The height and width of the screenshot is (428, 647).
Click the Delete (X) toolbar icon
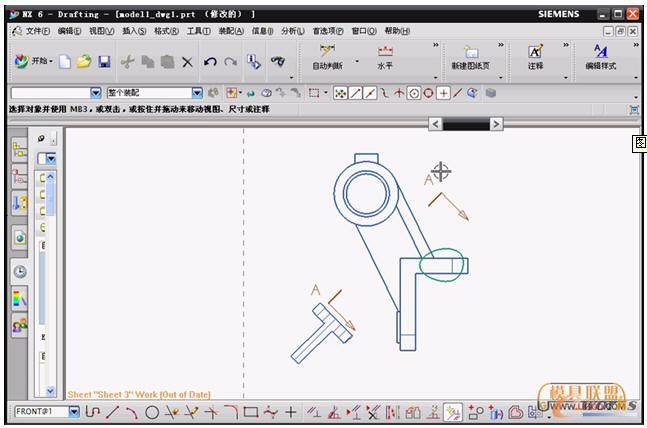tap(187, 62)
